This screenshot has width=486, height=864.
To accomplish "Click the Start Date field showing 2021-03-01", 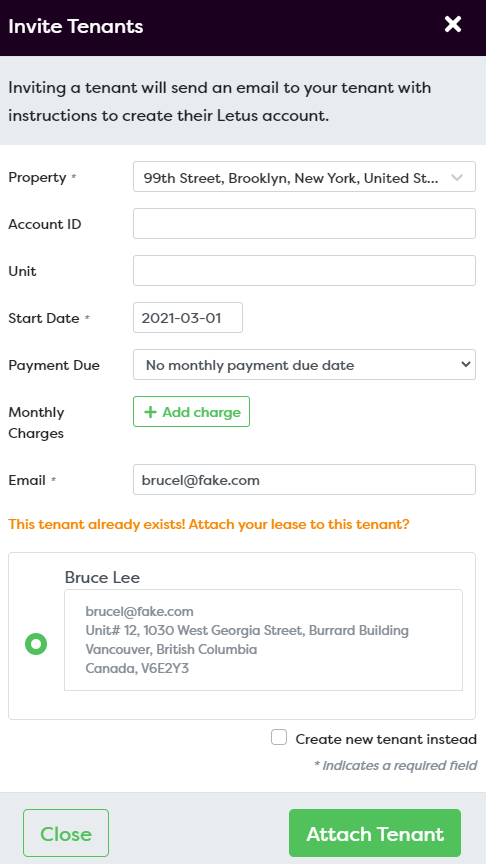I will tap(188, 317).
